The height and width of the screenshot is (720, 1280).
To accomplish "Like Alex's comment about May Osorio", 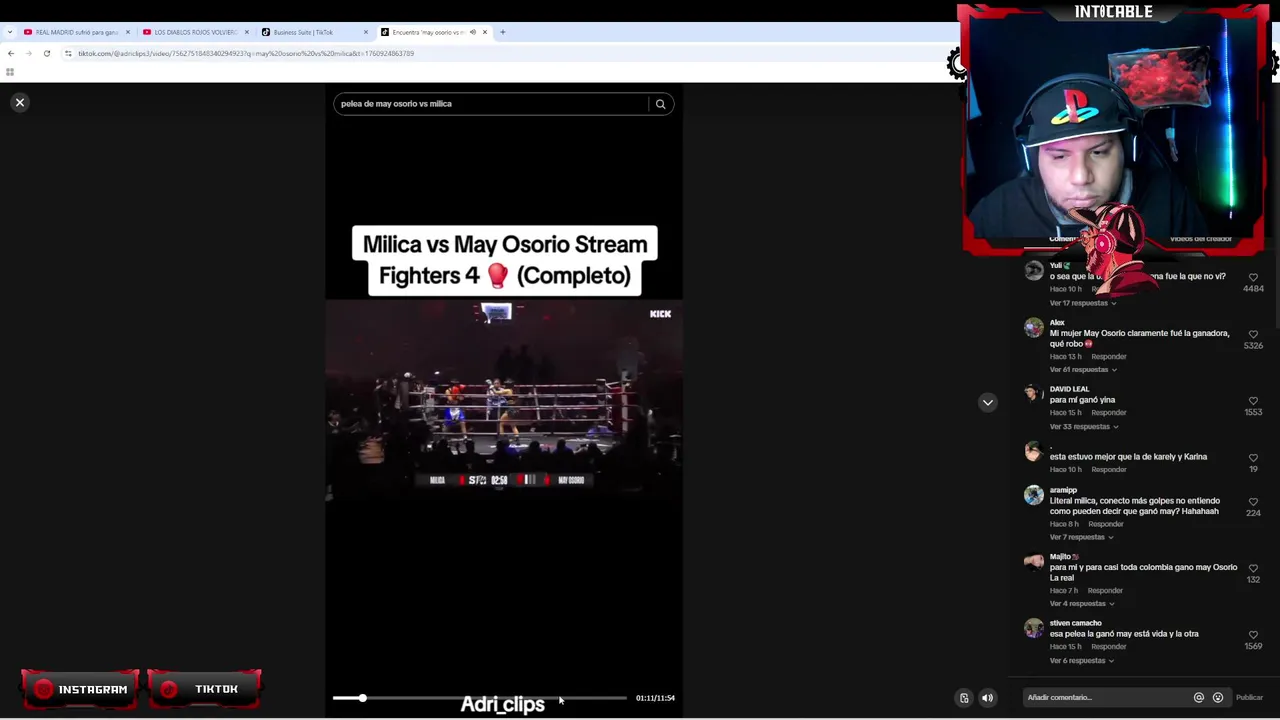I will coord(1253,334).
